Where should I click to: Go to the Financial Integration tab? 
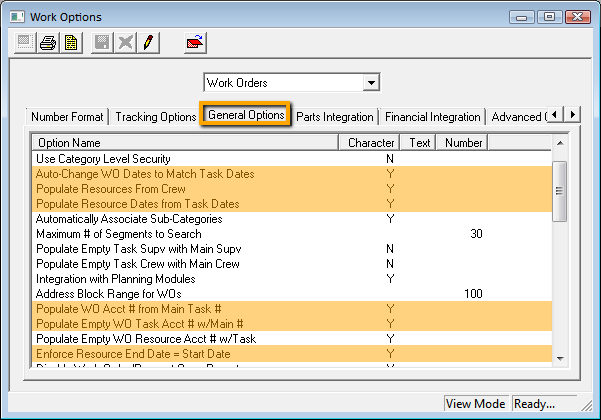coord(432,117)
